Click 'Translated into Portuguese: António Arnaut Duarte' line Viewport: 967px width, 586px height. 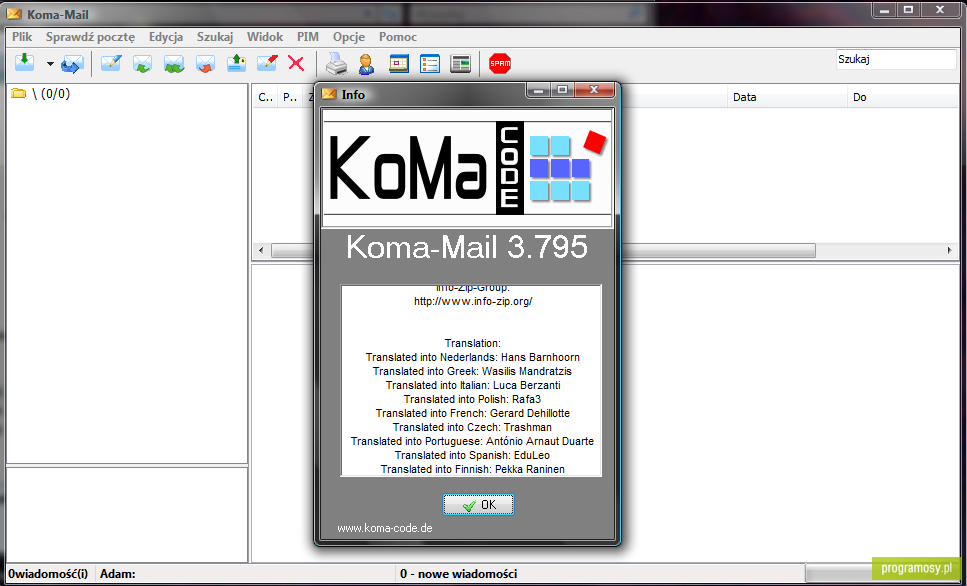[x=472, y=442]
